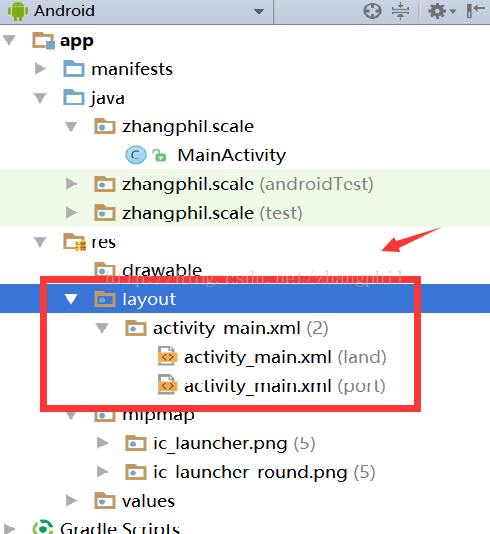Select the manifests folder
Image resolution: width=490 pixels, height=534 pixels.
[x=132, y=69]
